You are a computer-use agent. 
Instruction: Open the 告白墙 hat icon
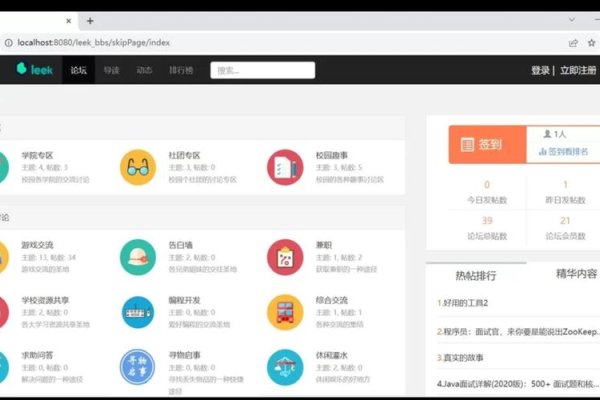click(x=138, y=257)
